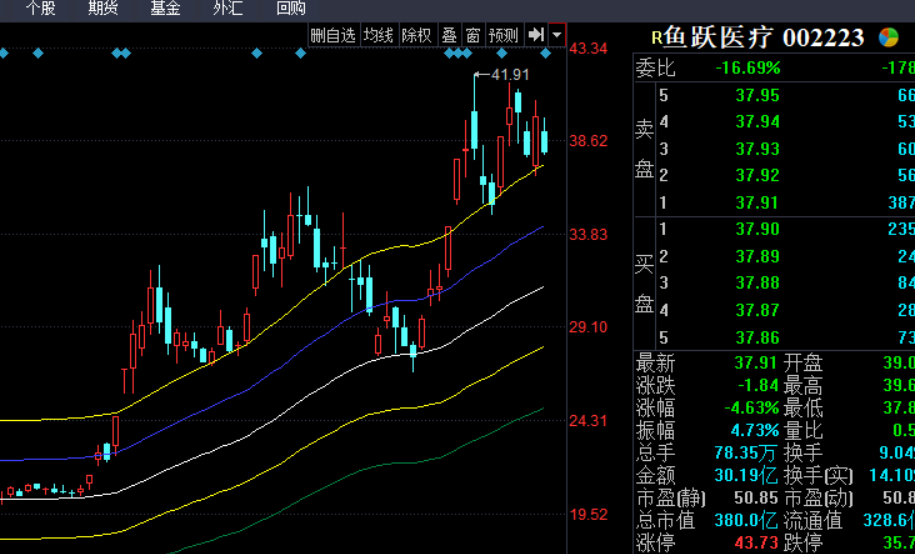Switch to the 期货 tab
This screenshot has width=915, height=554.
click(x=103, y=8)
